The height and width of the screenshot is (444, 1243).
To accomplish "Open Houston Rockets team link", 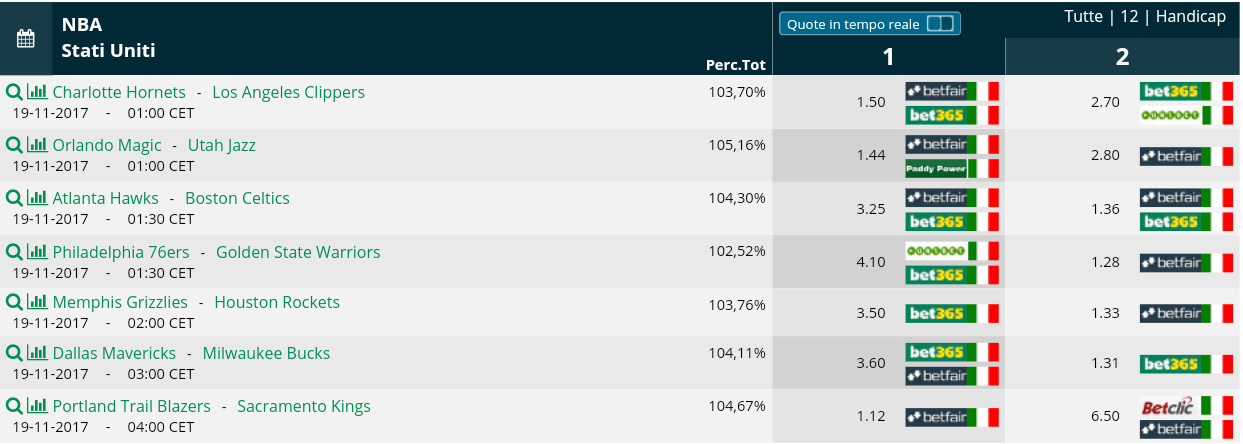I will point(277,302).
